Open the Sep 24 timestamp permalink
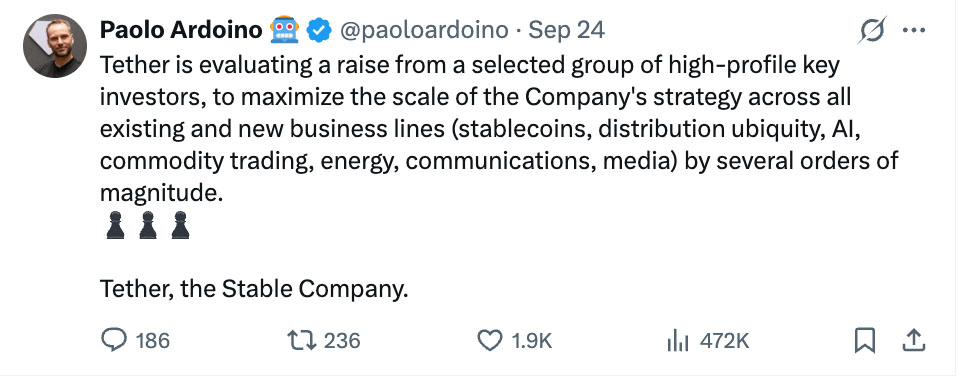This screenshot has height=376, width=970. pyautogui.click(x=566, y=30)
